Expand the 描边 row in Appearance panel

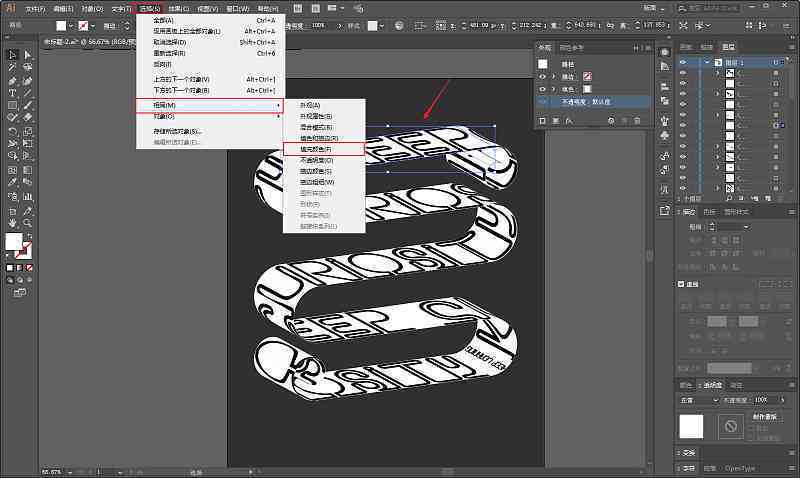(553, 77)
